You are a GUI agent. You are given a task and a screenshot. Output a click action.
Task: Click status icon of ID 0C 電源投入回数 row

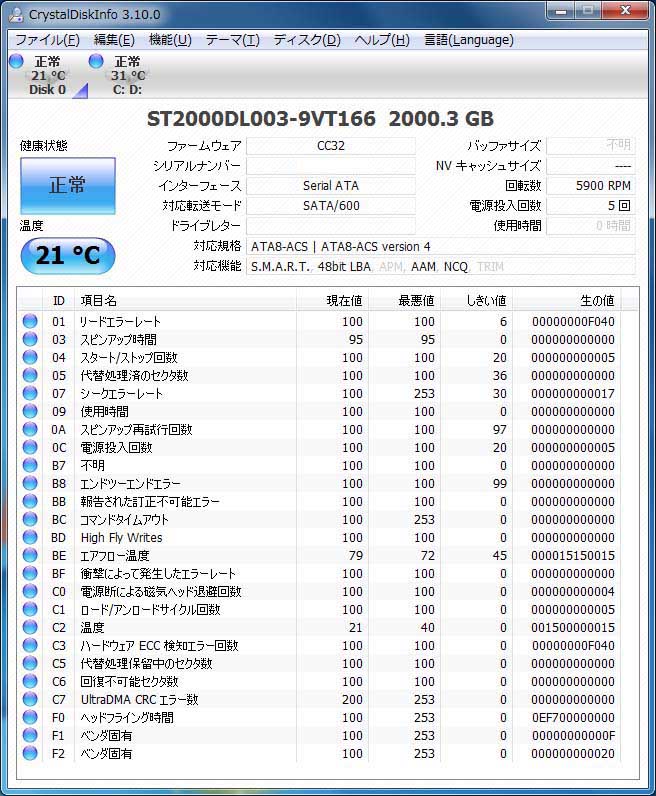pyautogui.click(x=30, y=447)
